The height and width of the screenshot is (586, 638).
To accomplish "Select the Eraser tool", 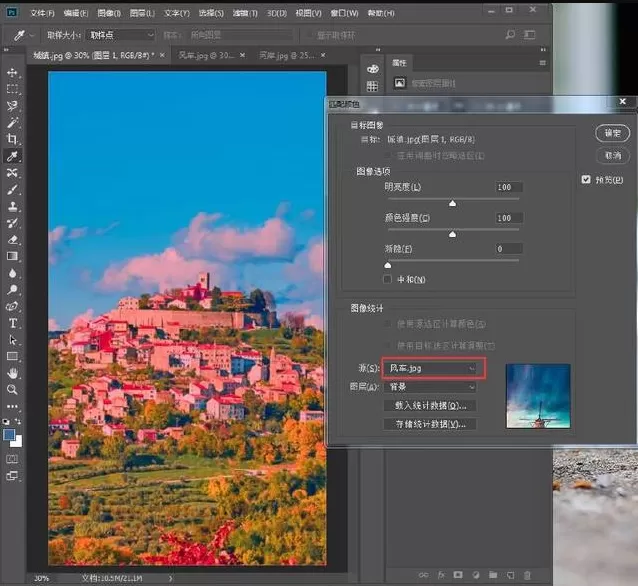I will click(x=12, y=239).
